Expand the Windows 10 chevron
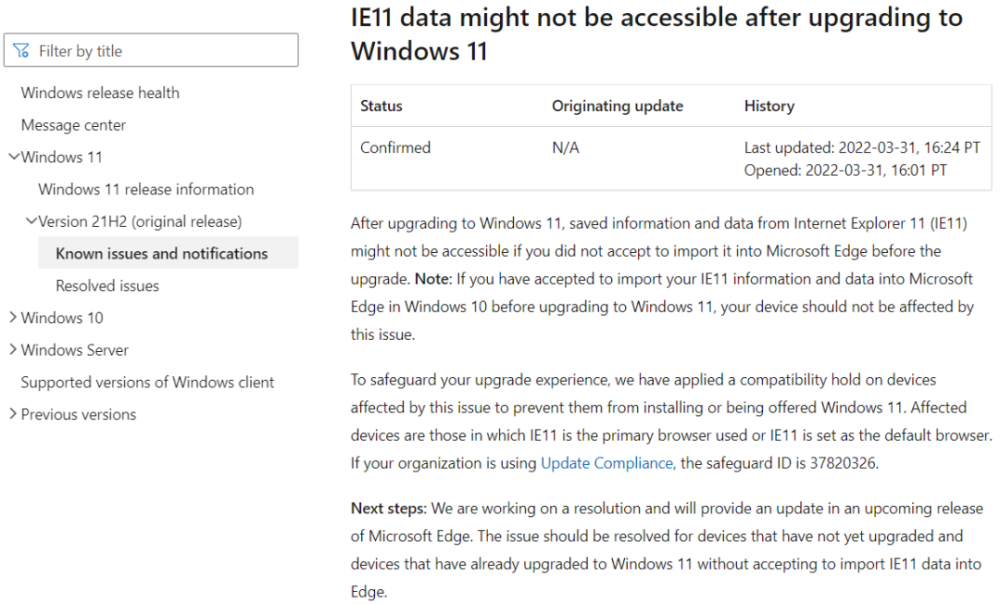1000x604 pixels. [x=13, y=318]
